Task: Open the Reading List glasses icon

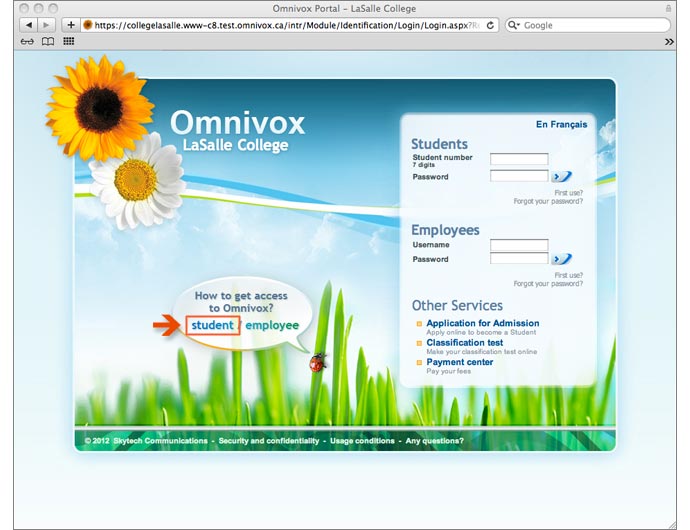Action: tap(27, 41)
